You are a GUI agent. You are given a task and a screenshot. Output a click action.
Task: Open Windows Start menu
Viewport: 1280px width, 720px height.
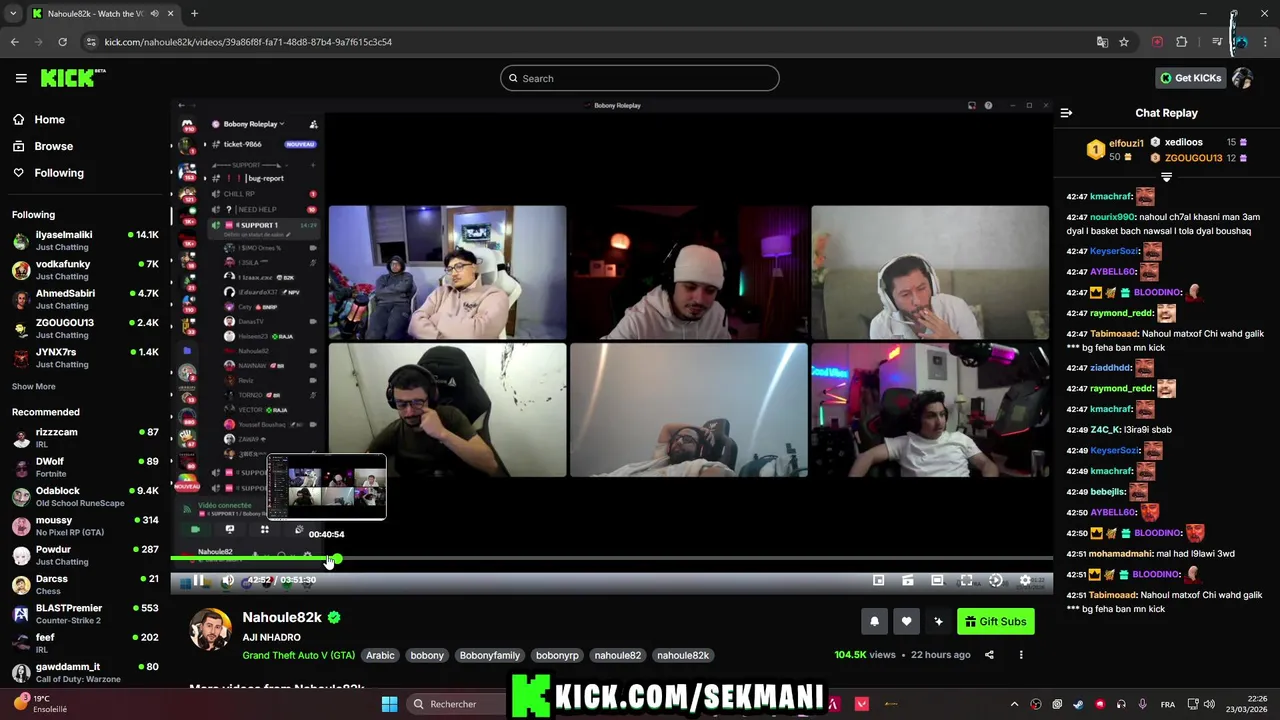[x=389, y=704]
